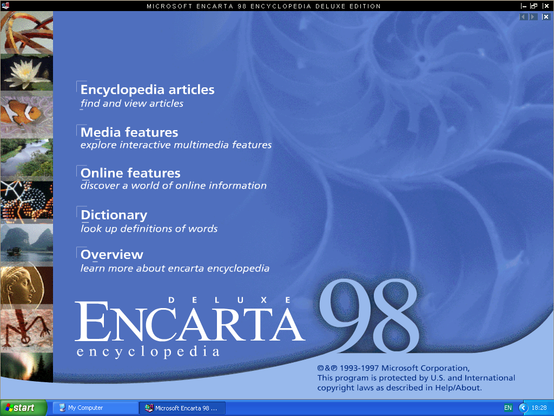
Task: Click the abstract ribbon sculpture thumbnail
Action: 27,33
